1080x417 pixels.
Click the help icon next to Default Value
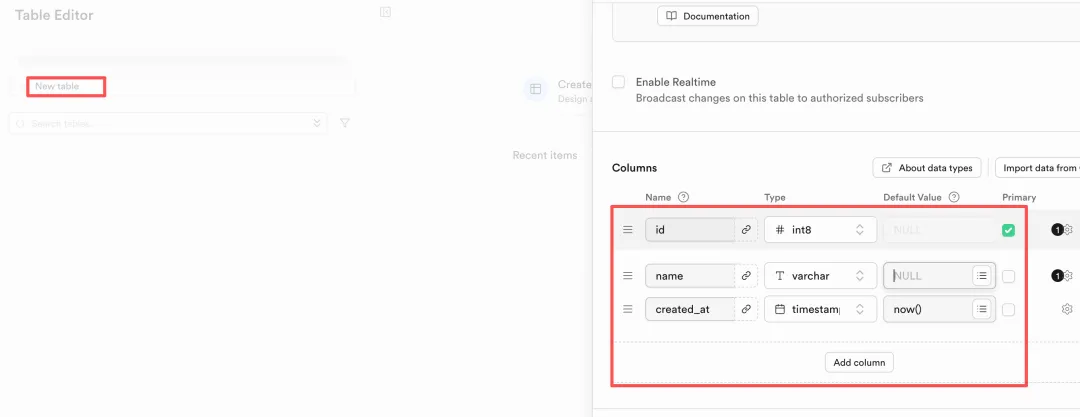(x=954, y=198)
